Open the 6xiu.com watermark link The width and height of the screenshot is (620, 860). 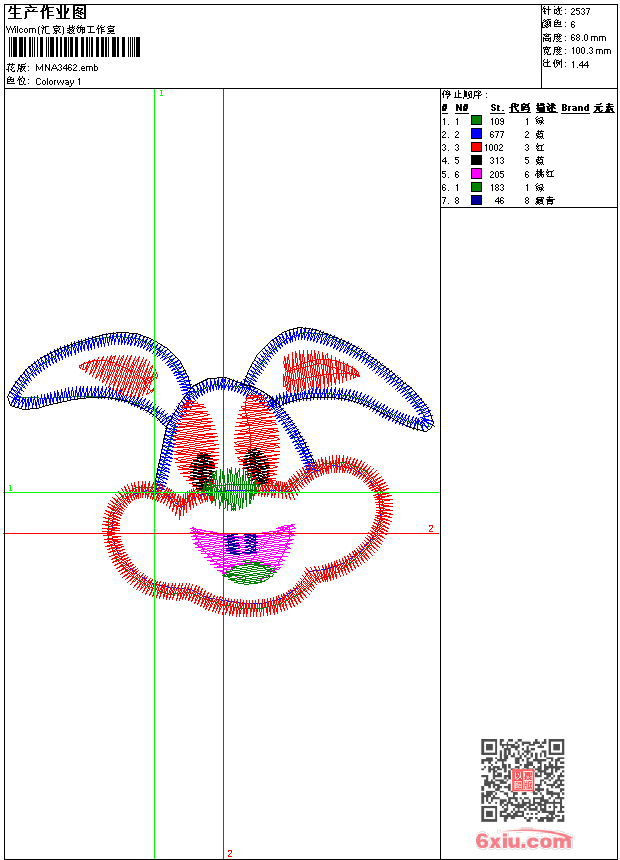[523, 841]
